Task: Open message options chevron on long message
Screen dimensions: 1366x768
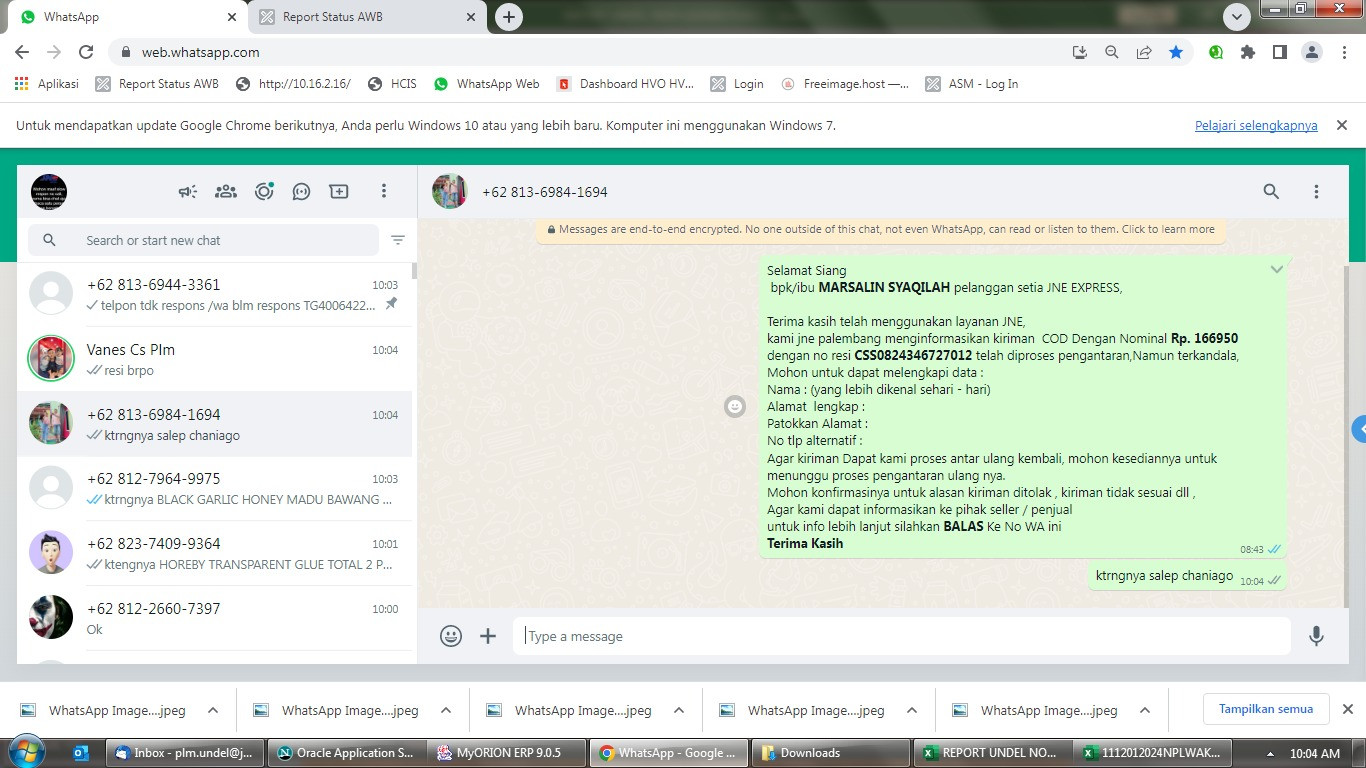Action: coord(1276,270)
